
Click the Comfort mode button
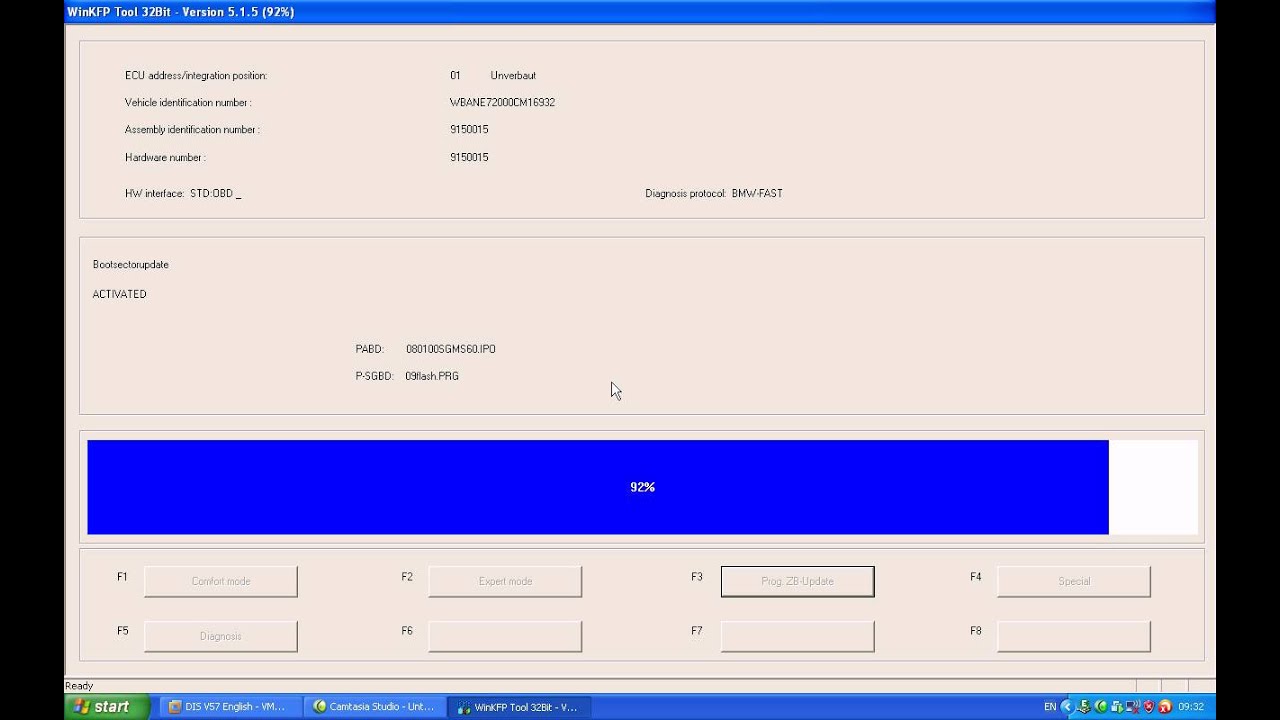[x=221, y=581]
